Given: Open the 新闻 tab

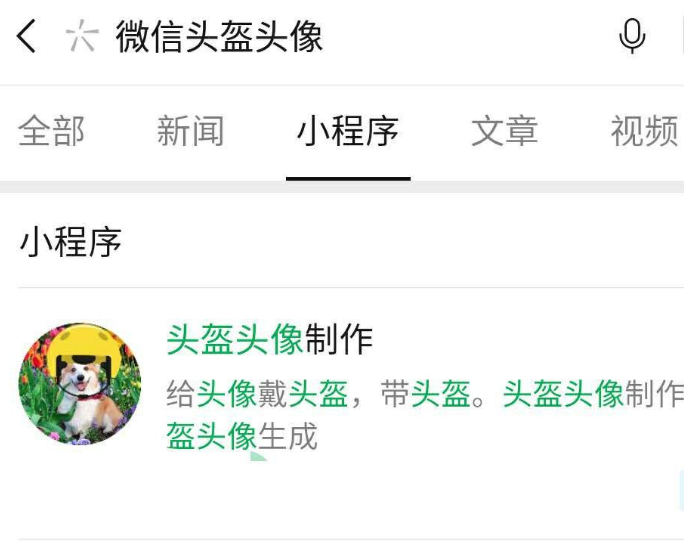Looking at the screenshot, I should [x=191, y=131].
